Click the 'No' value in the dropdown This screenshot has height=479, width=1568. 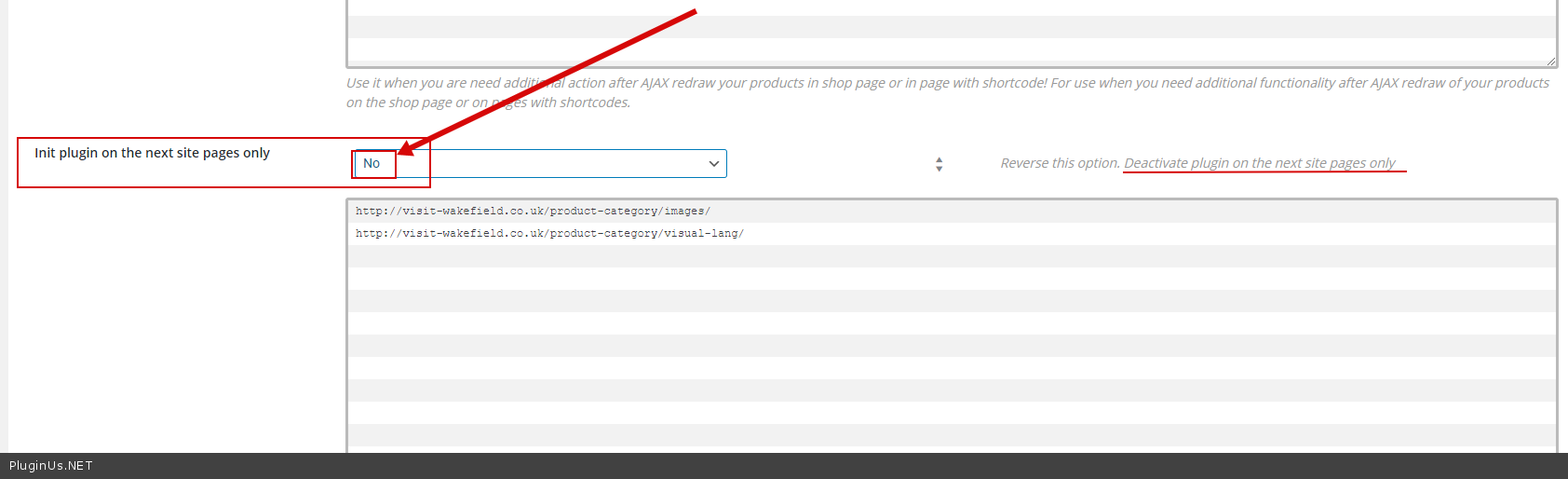[372, 164]
